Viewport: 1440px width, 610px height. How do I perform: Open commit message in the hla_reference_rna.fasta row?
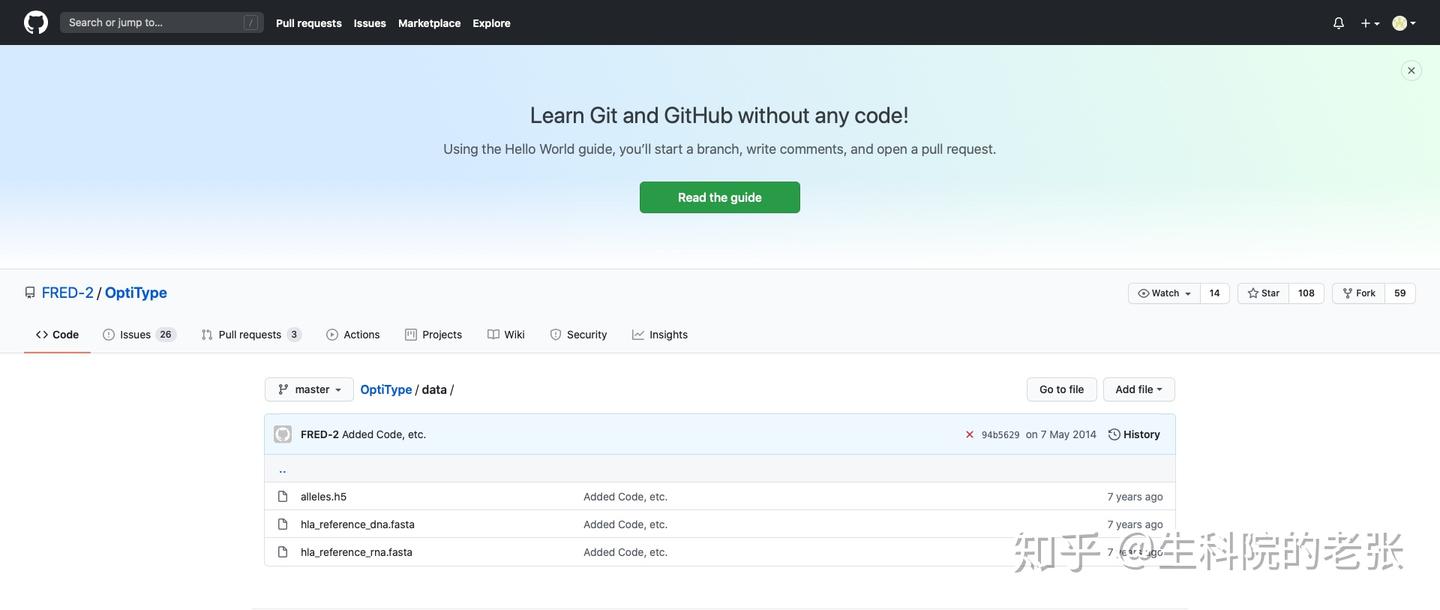(x=626, y=552)
